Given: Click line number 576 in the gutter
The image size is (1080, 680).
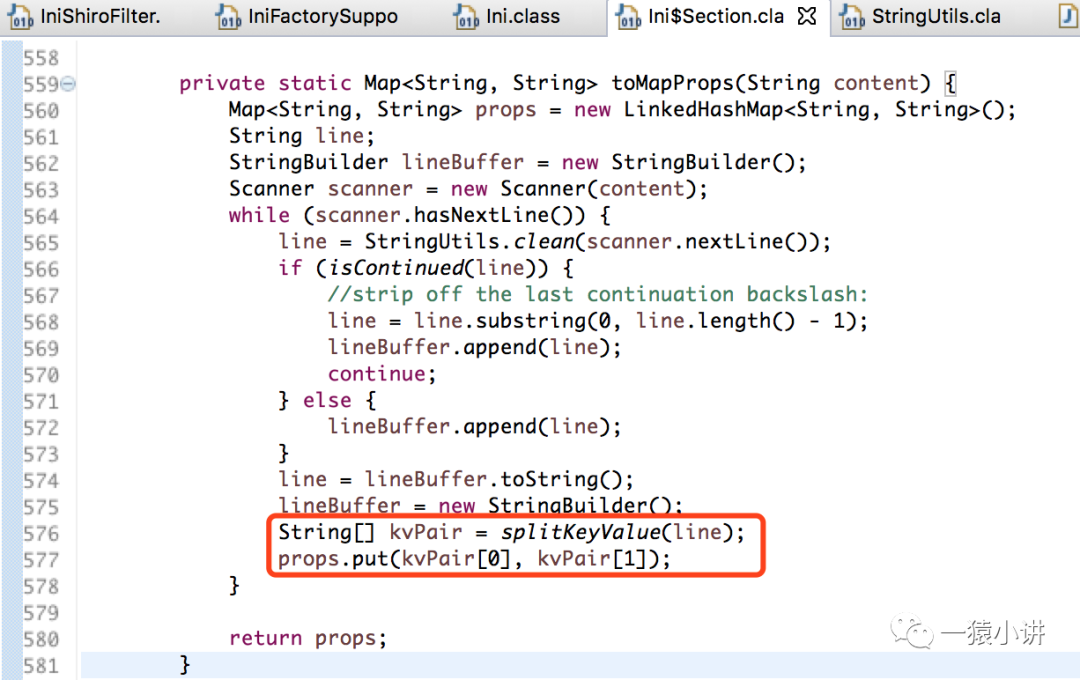Looking at the screenshot, I should tap(41, 533).
